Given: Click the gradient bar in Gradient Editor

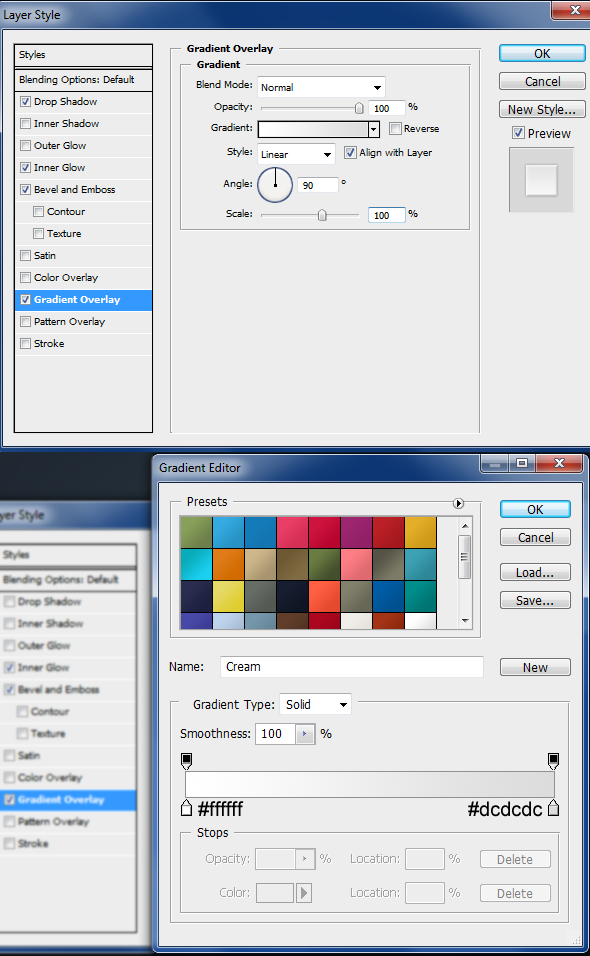Looking at the screenshot, I should click(370, 784).
